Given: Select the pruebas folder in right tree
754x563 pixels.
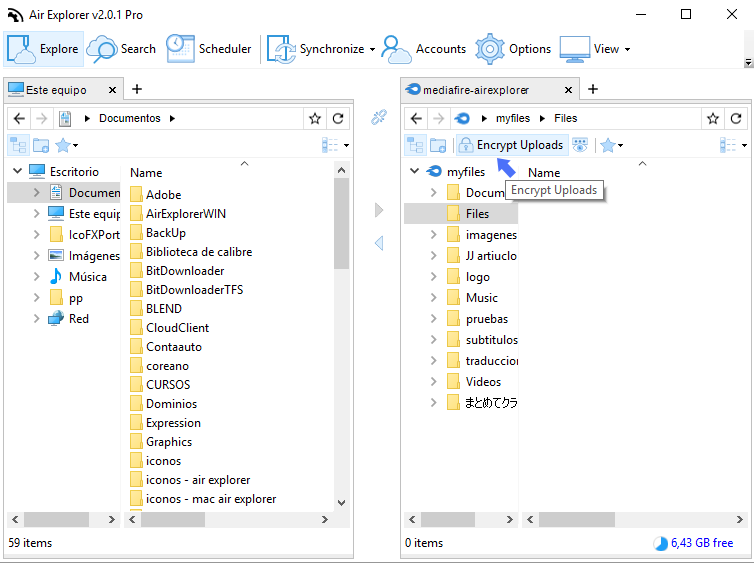Looking at the screenshot, I should [487, 319].
